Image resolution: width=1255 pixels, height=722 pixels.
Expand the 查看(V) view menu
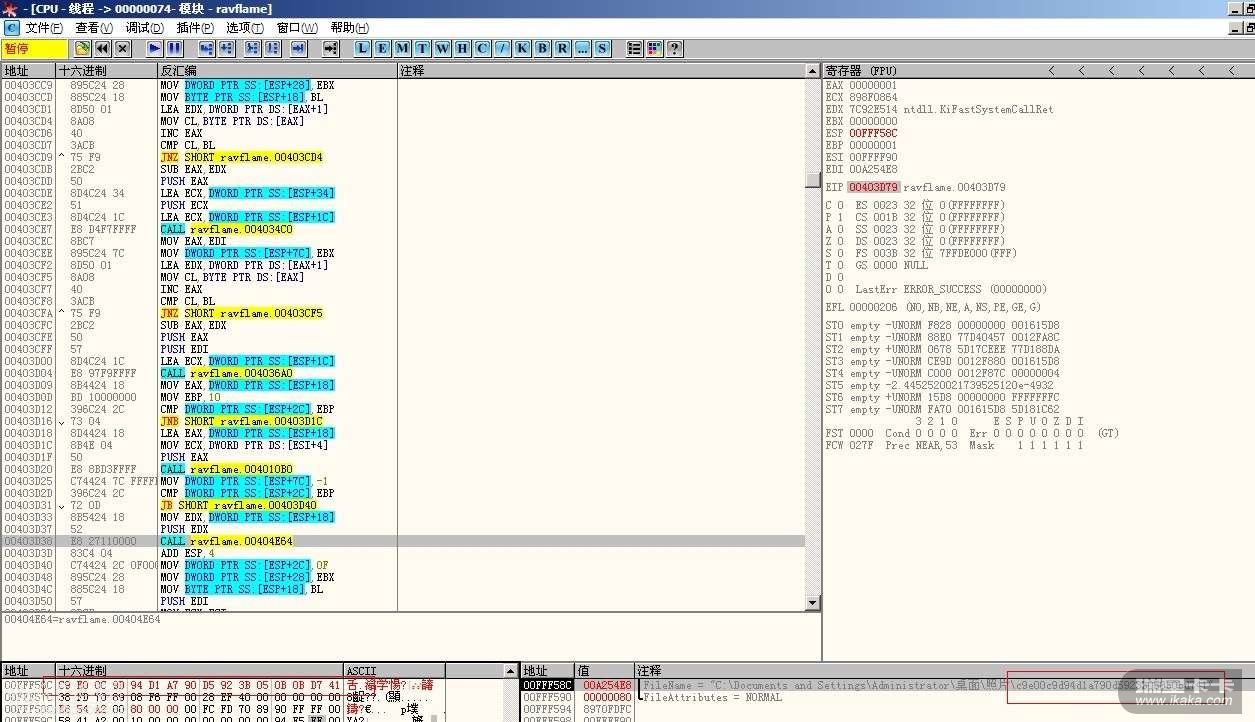[94, 28]
